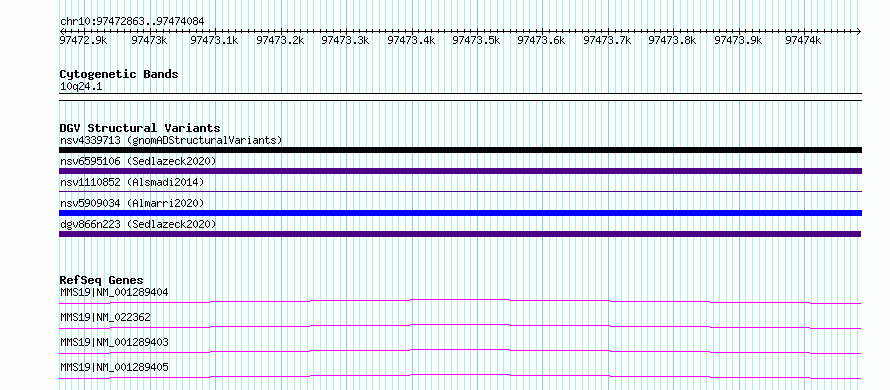890x390 pixels.
Task: Click the 97473k ruler tick label
Action: click(149, 40)
